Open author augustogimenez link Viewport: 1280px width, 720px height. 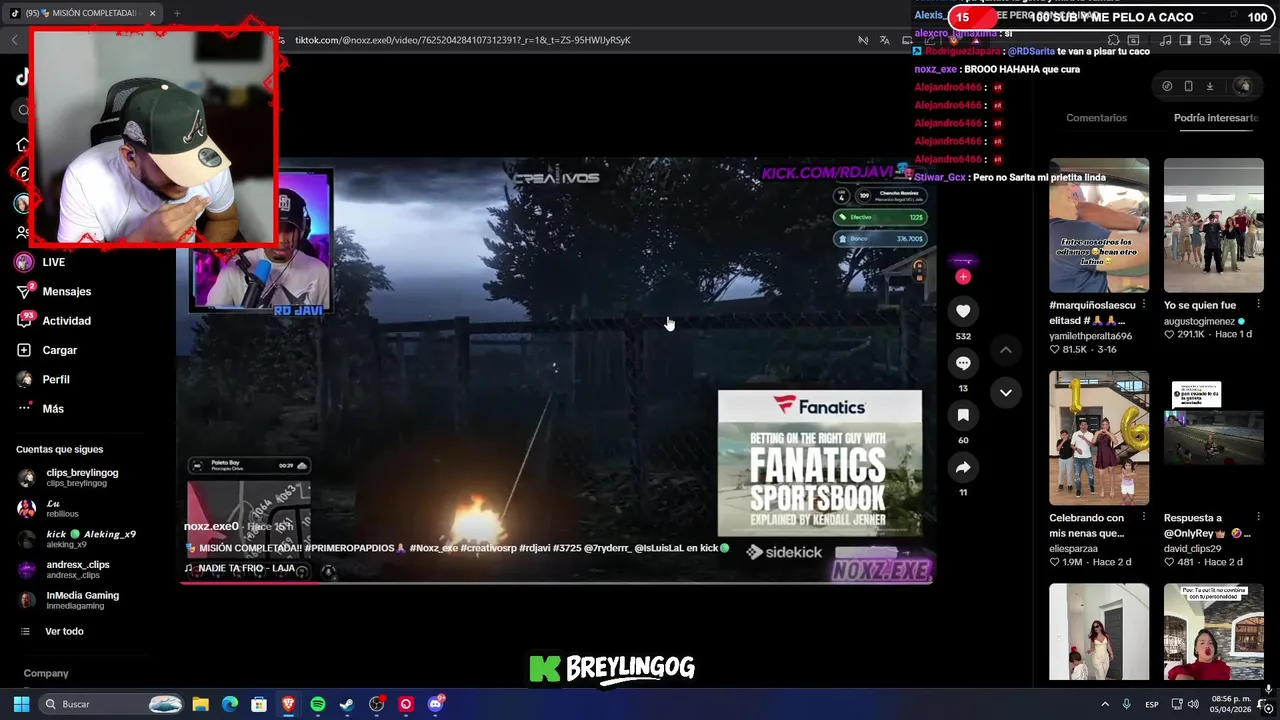pos(1199,322)
